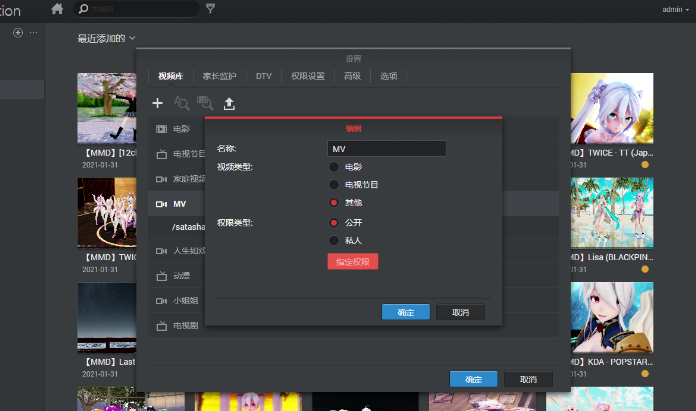696x411 pixels.
Task: Select the camera icon of 家庭视频 library
Action: click(161, 179)
